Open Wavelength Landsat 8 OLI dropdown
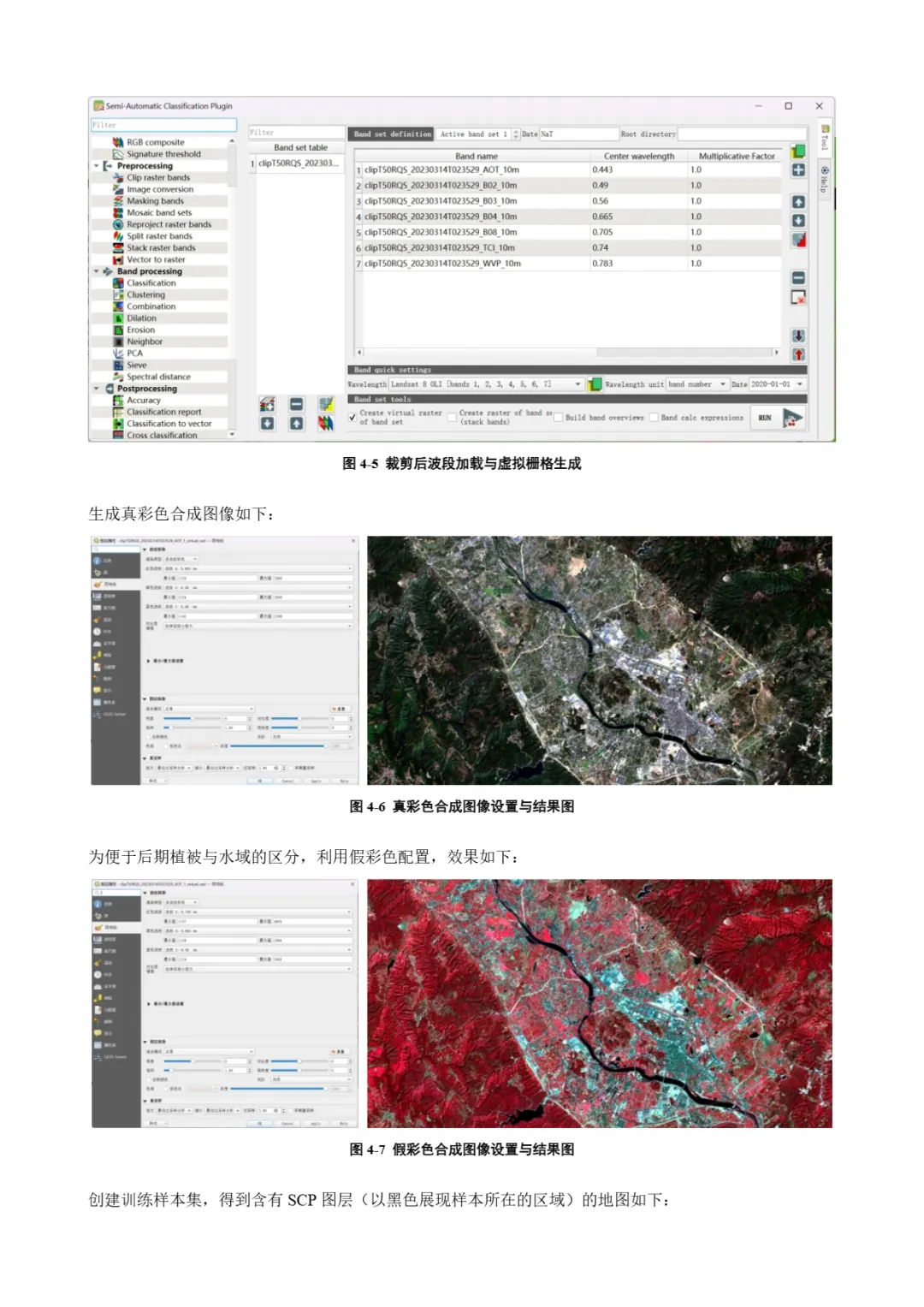924x1307 pixels. point(487,384)
